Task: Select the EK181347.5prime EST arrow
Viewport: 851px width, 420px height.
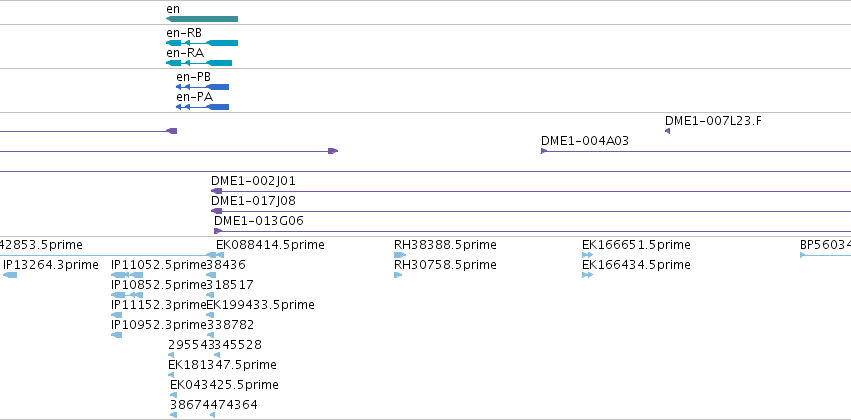Action: (x=171, y=375)
